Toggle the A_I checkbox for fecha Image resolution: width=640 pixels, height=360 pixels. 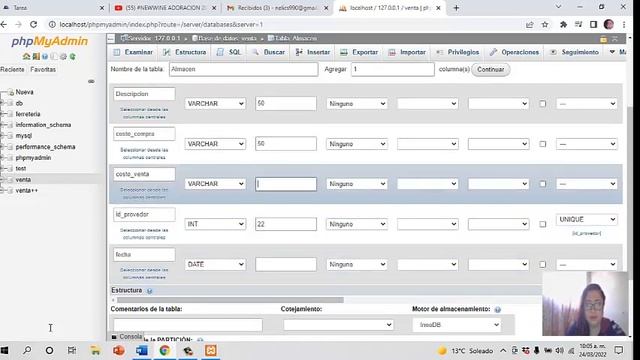coord(542,264)
